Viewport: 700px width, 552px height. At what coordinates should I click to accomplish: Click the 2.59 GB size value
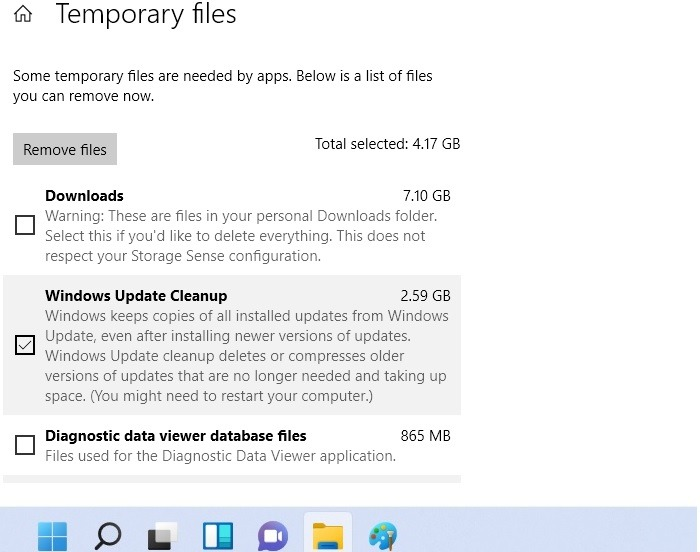pyautogui.click(x=425, y=296)
